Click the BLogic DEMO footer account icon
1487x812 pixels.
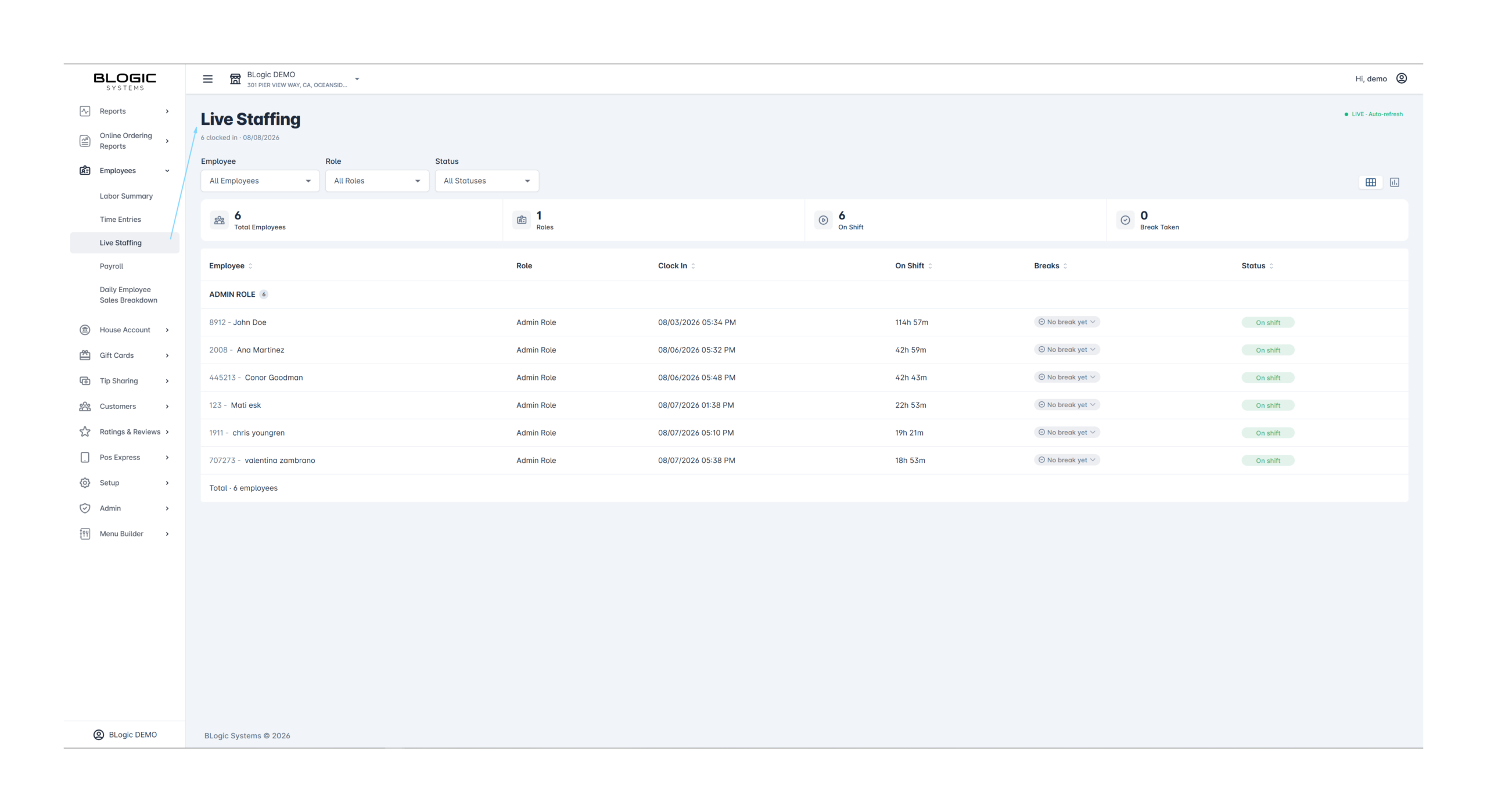[x=99, y=735]
